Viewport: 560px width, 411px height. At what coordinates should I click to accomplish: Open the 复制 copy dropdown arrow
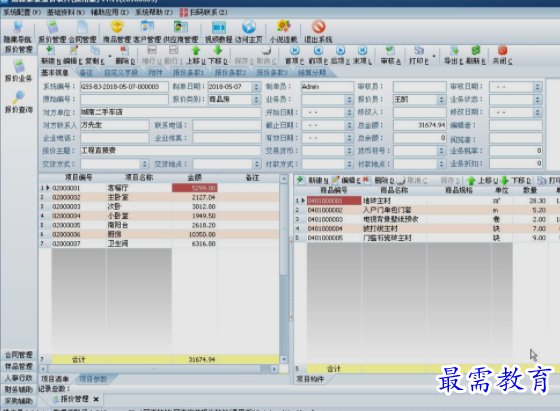[x=110, y=56]
